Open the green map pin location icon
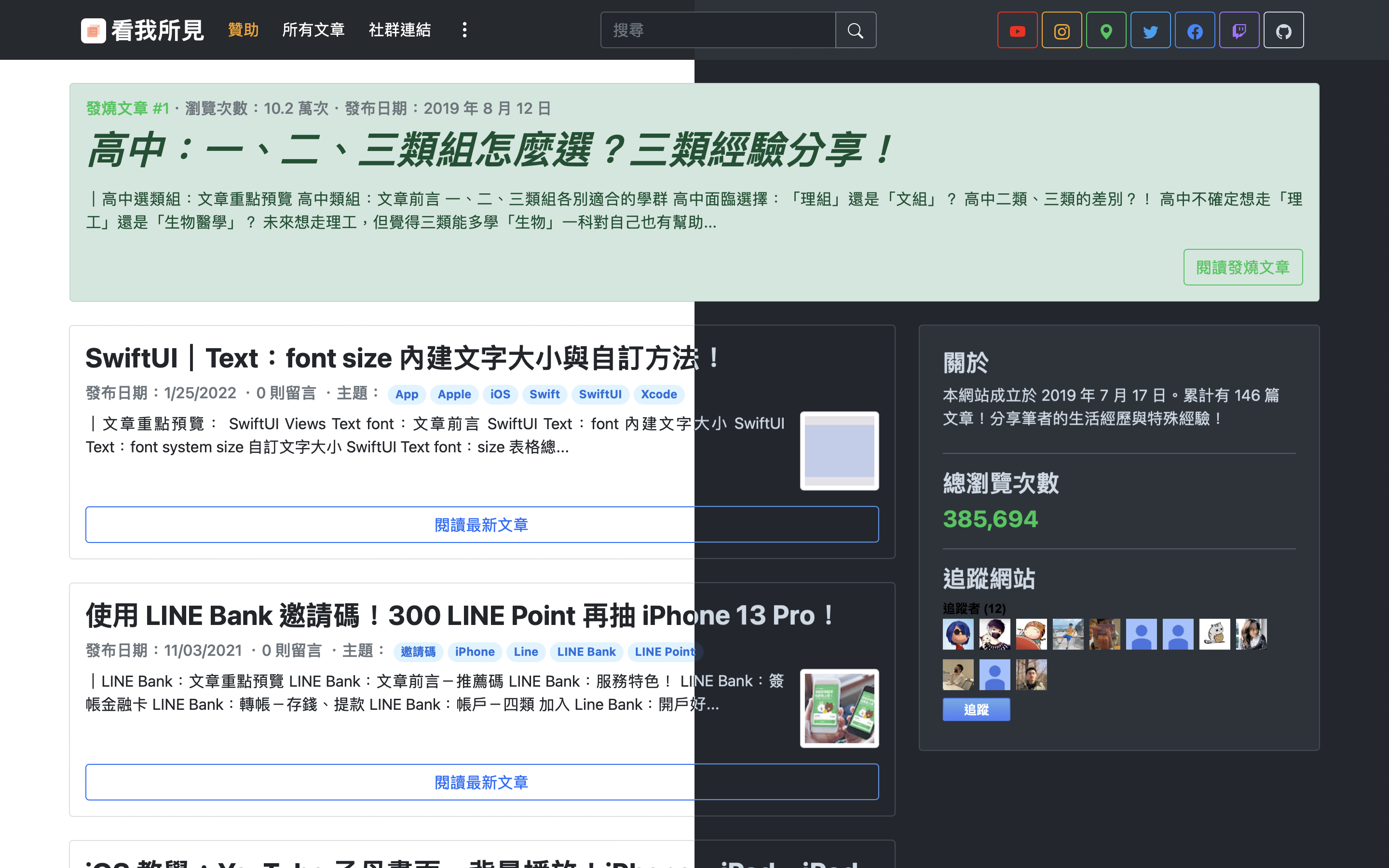The height and width of the screenshot is (868, 1389). pyautogui.click(x=1106, y=30)
